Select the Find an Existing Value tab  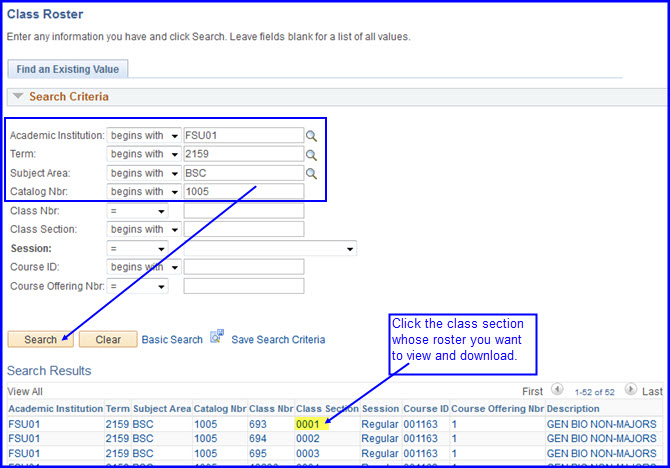coord(68,69)
